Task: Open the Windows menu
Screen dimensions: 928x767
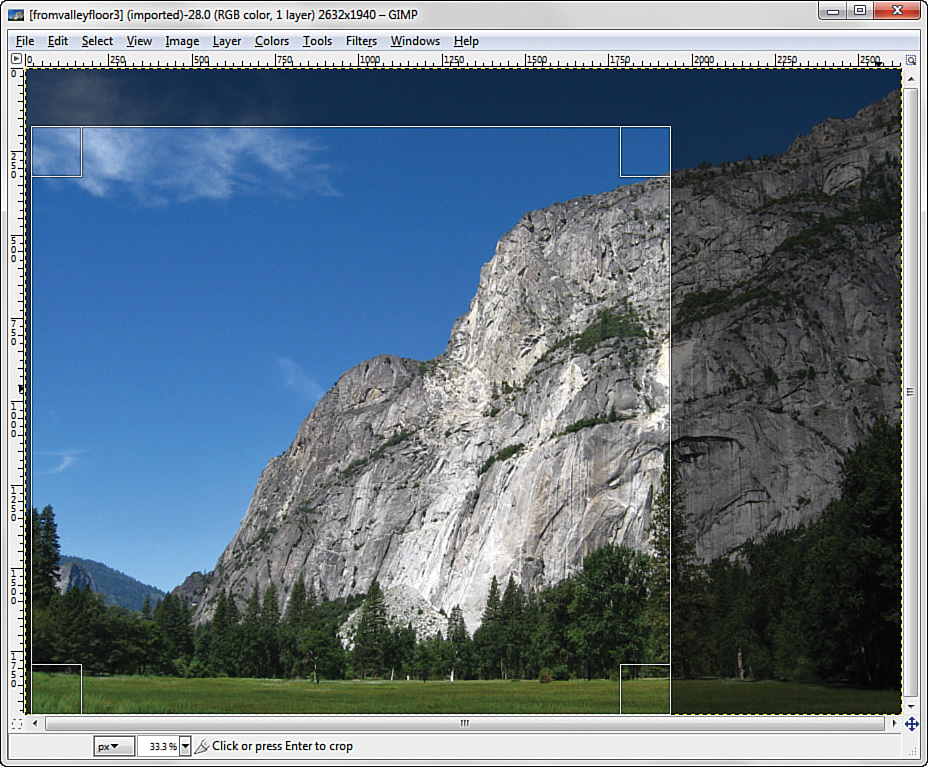Action: (x=415, y=41)
